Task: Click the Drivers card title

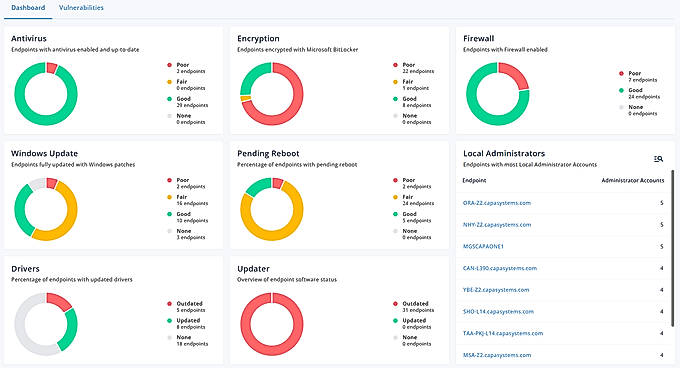Action: 25,269
